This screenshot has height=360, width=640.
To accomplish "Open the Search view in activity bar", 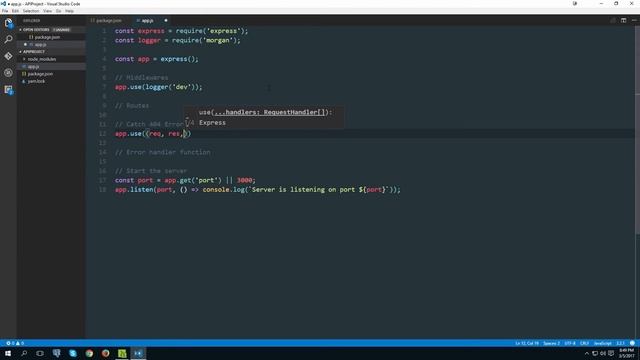I will coord(8,40).
